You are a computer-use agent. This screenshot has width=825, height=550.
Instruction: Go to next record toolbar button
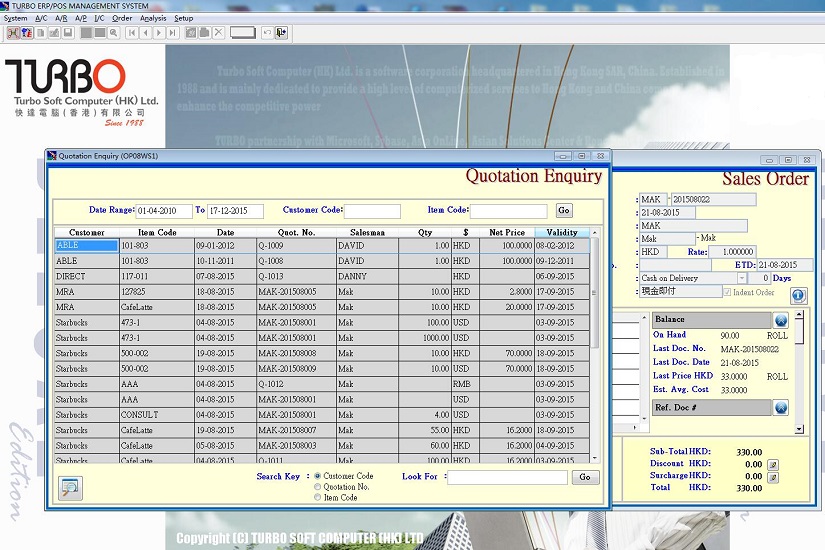[x=159, y=33]
